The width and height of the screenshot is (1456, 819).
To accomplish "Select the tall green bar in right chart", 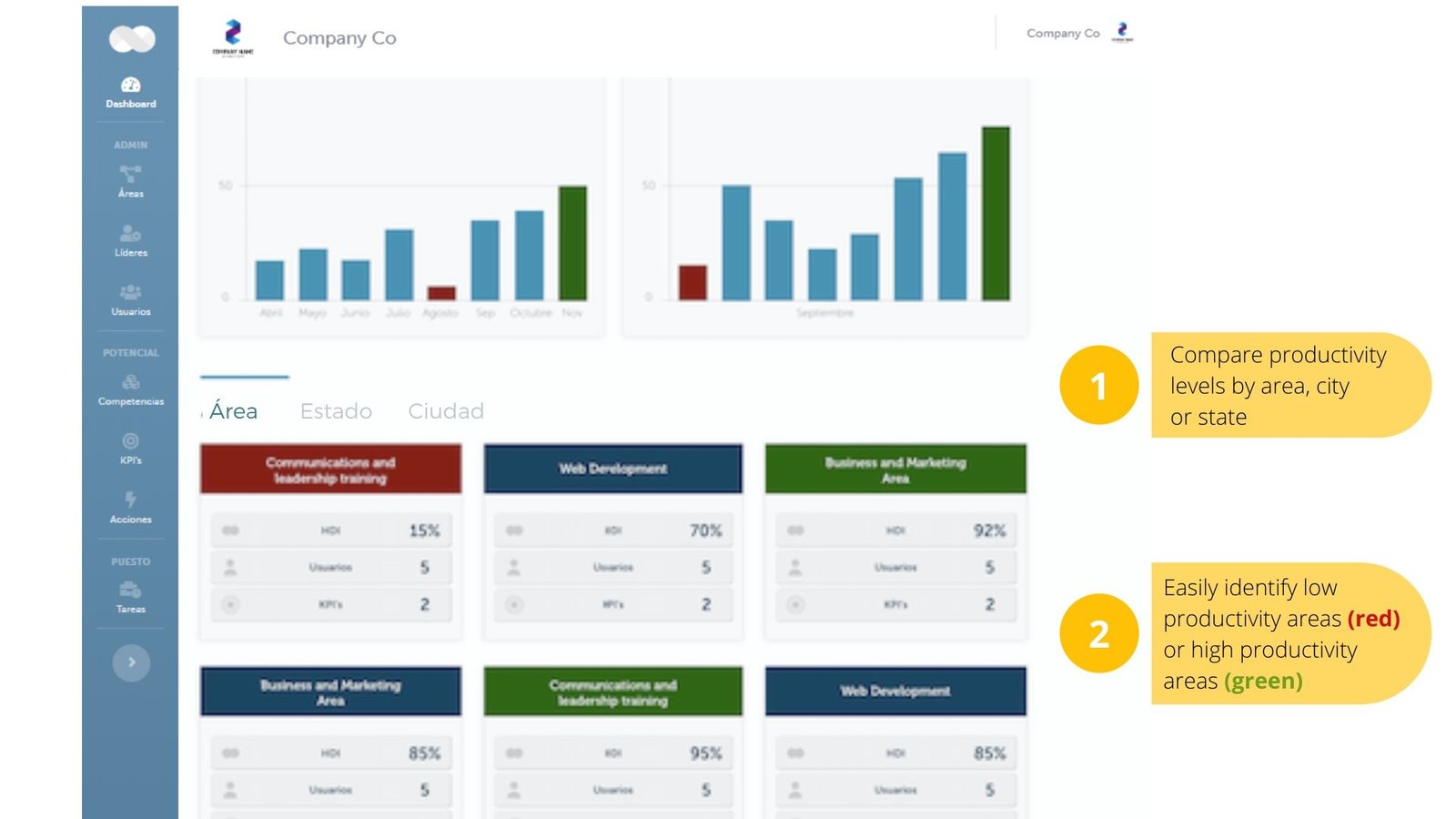I will tap(996, 214).
